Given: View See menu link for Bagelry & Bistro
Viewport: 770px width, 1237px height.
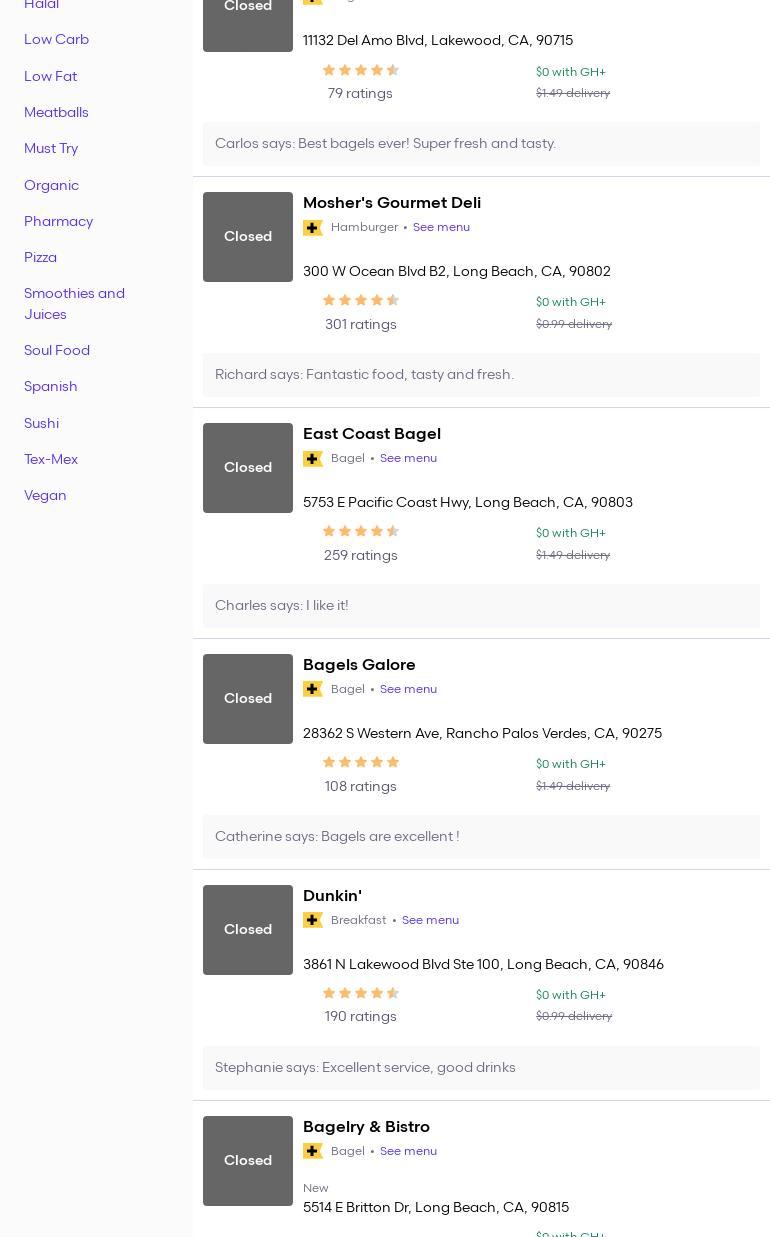Looking at the screenshot, I should click(x=408, y=1151).
